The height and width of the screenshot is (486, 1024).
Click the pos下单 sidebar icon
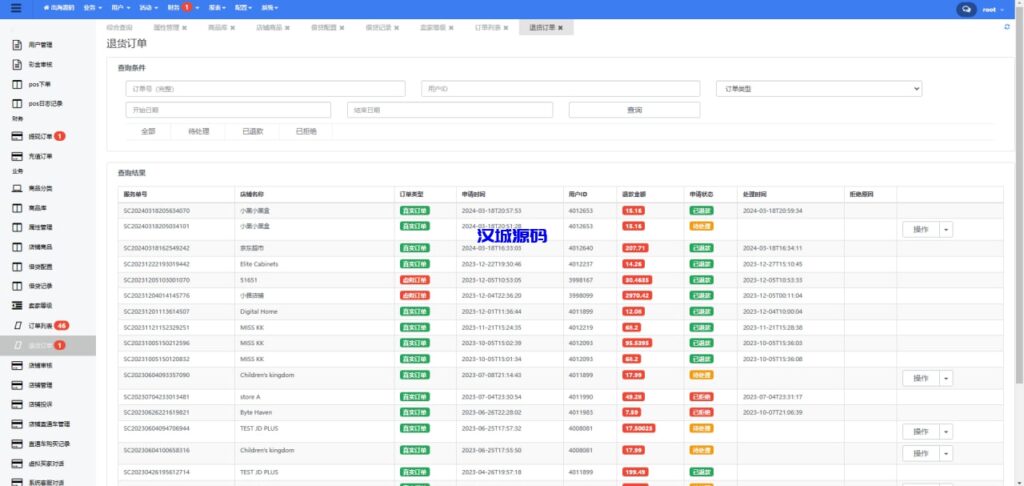point(18,84)
